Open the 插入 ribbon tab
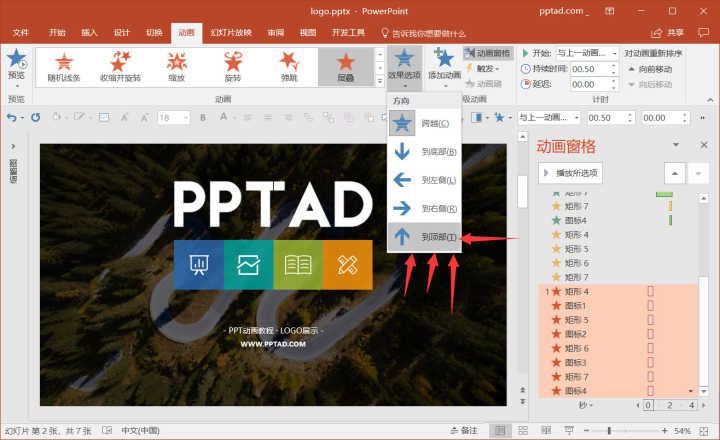The width and height of the screenshot is (720, 440). [89, 33]
